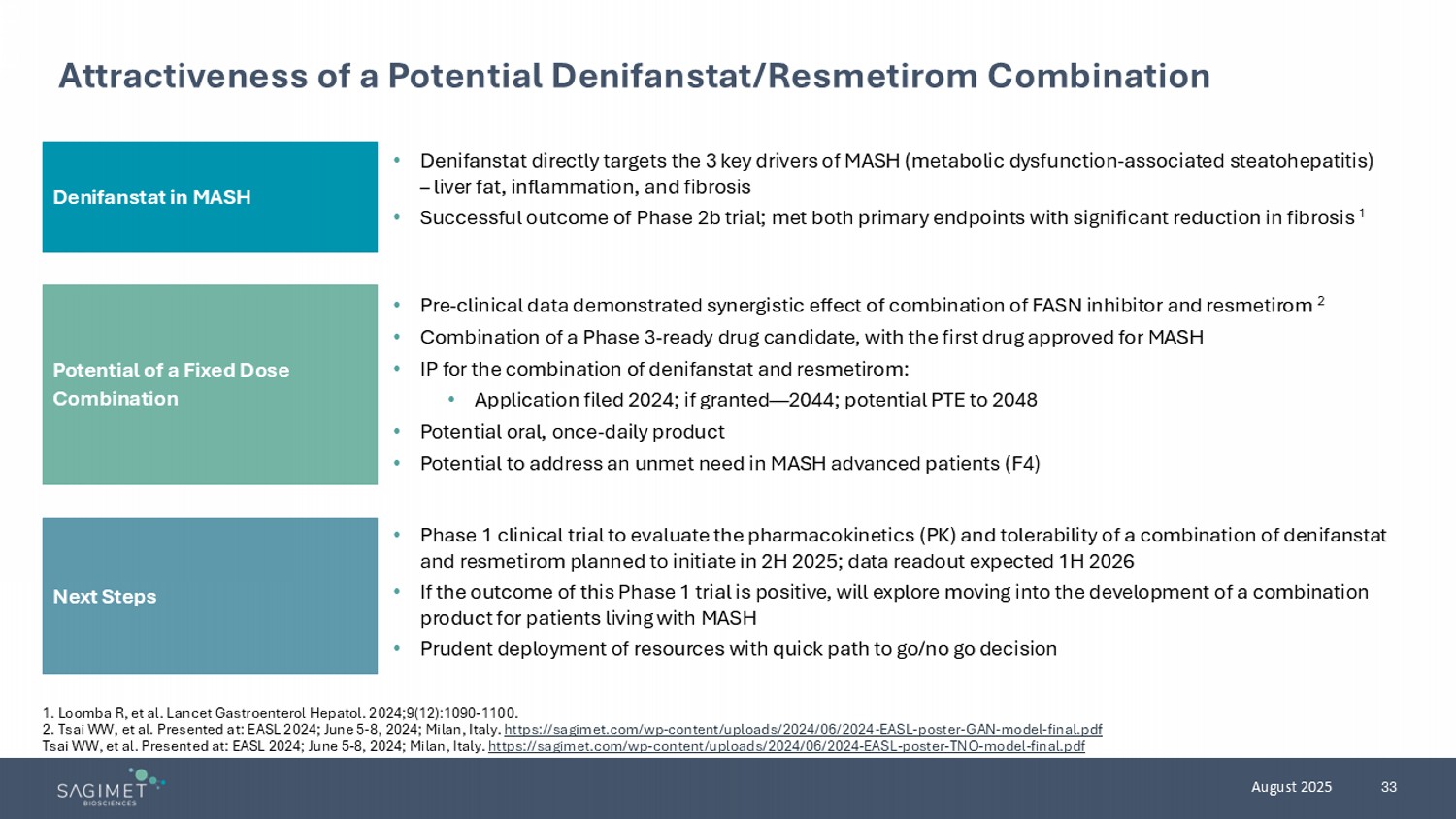This screenshot has width=1456, height=819.
Task: Click the "Denifanstat in MASH" box label
Action: coord(151,197)
